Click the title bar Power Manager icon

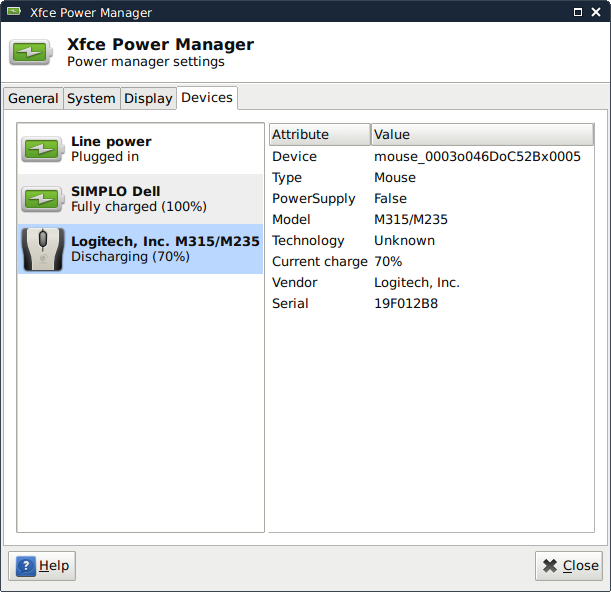tap(14, 11)
